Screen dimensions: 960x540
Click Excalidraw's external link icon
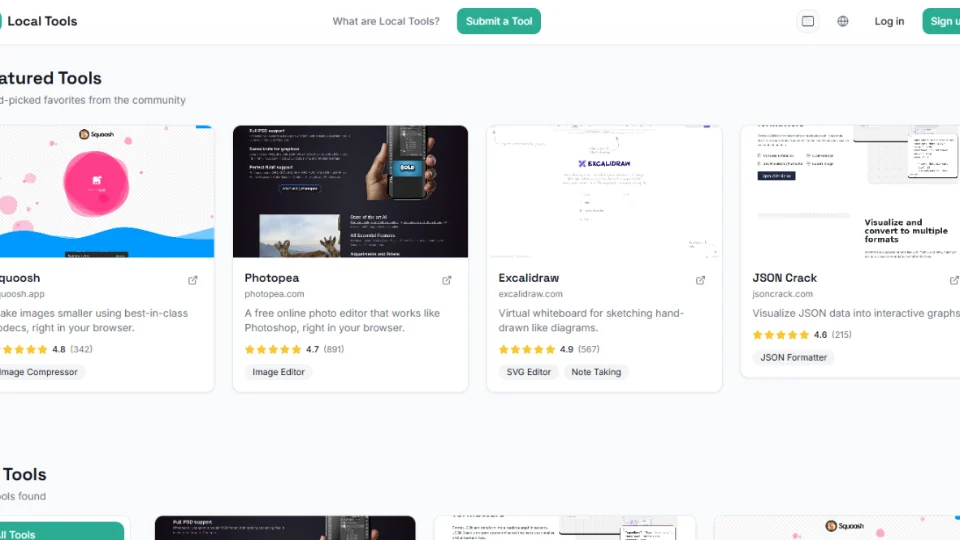tap(700, 280)
